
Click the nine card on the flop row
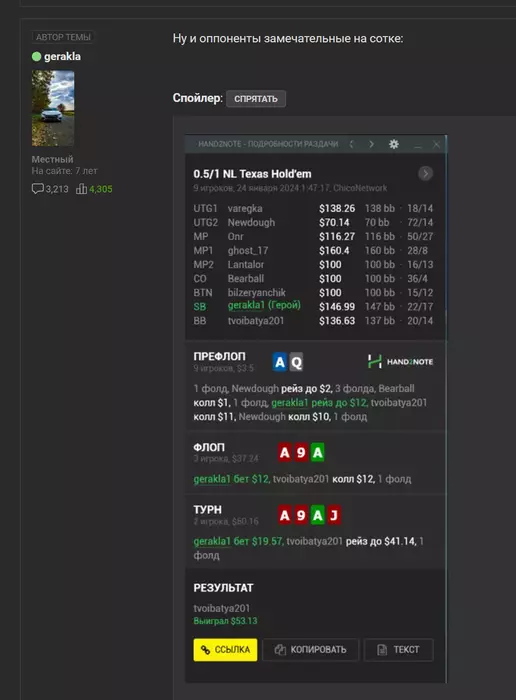click(301, 453)
